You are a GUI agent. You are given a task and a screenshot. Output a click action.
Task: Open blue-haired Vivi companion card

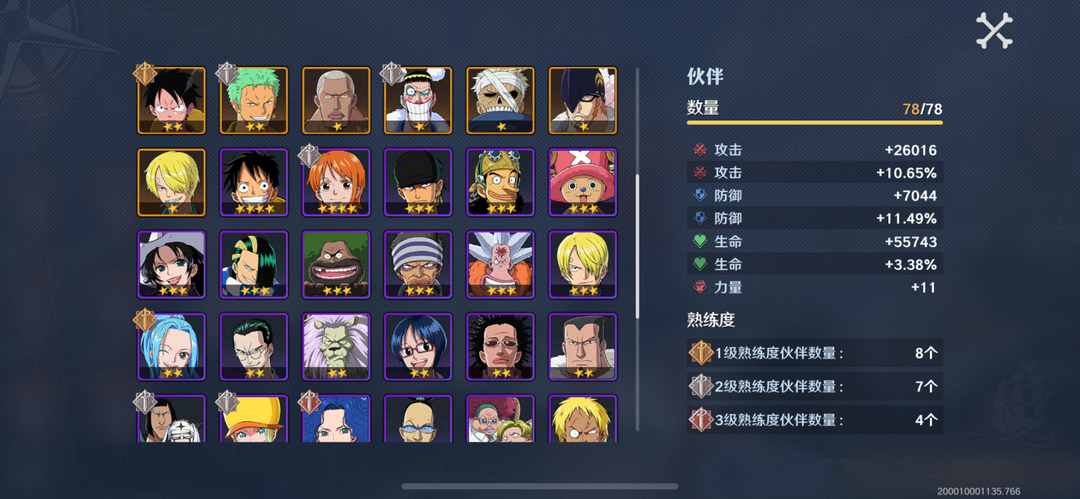[171, 346]
